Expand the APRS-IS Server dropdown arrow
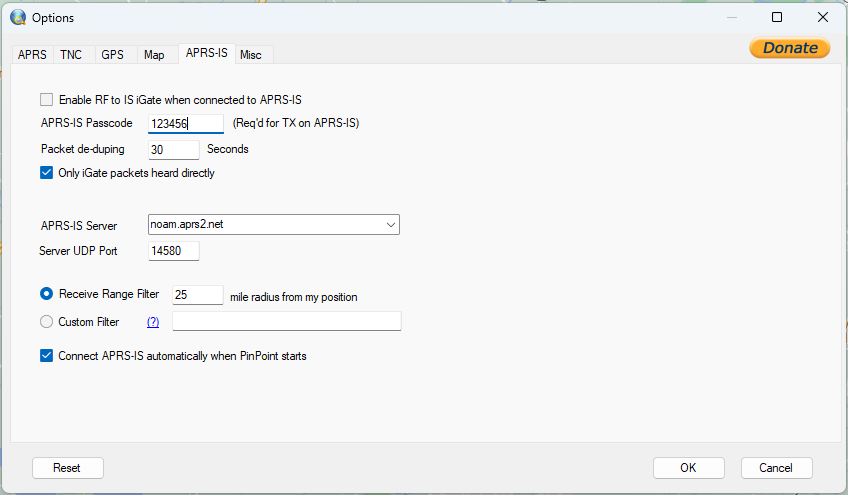The image size is (848, 495). pyautogui.click(x=390, y=225)
